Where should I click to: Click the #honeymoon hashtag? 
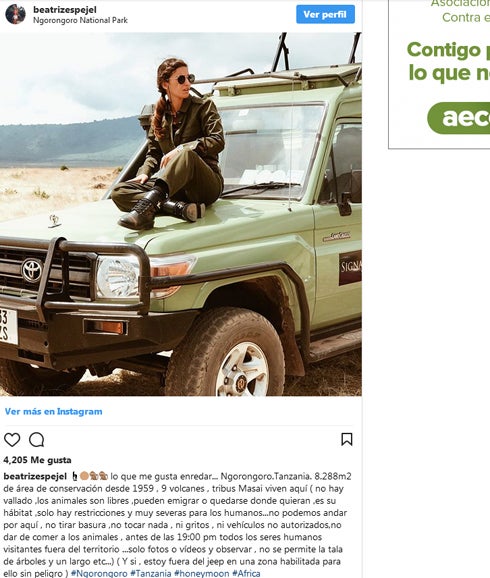[x=201, y=573]
